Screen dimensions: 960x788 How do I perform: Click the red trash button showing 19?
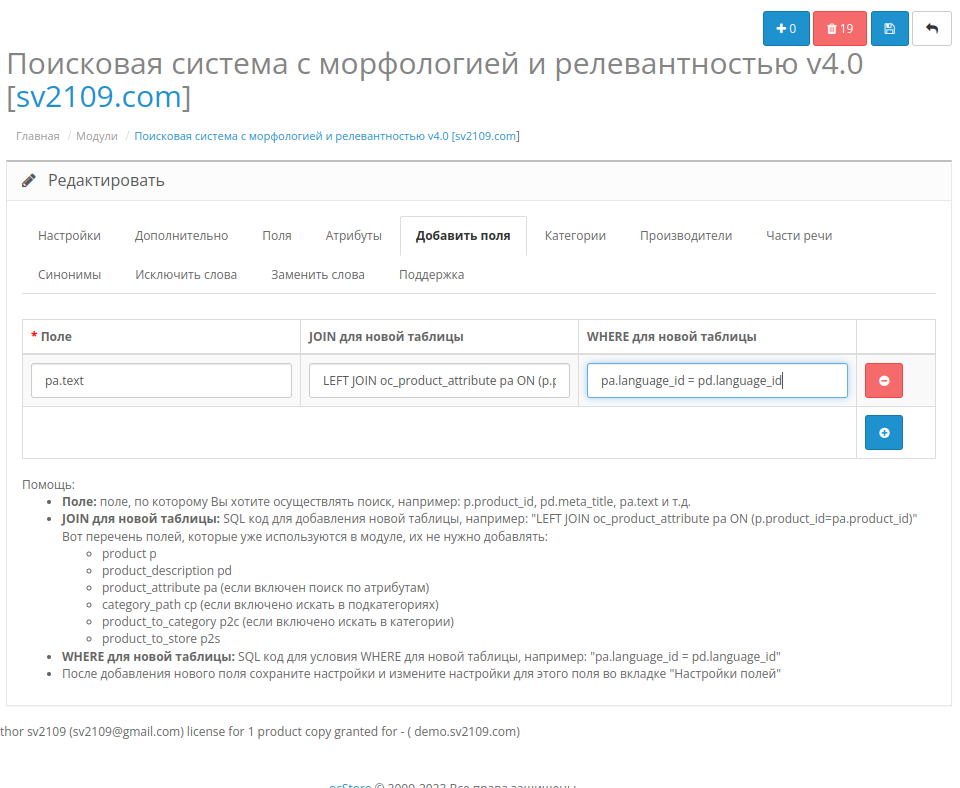click(839, 29)
